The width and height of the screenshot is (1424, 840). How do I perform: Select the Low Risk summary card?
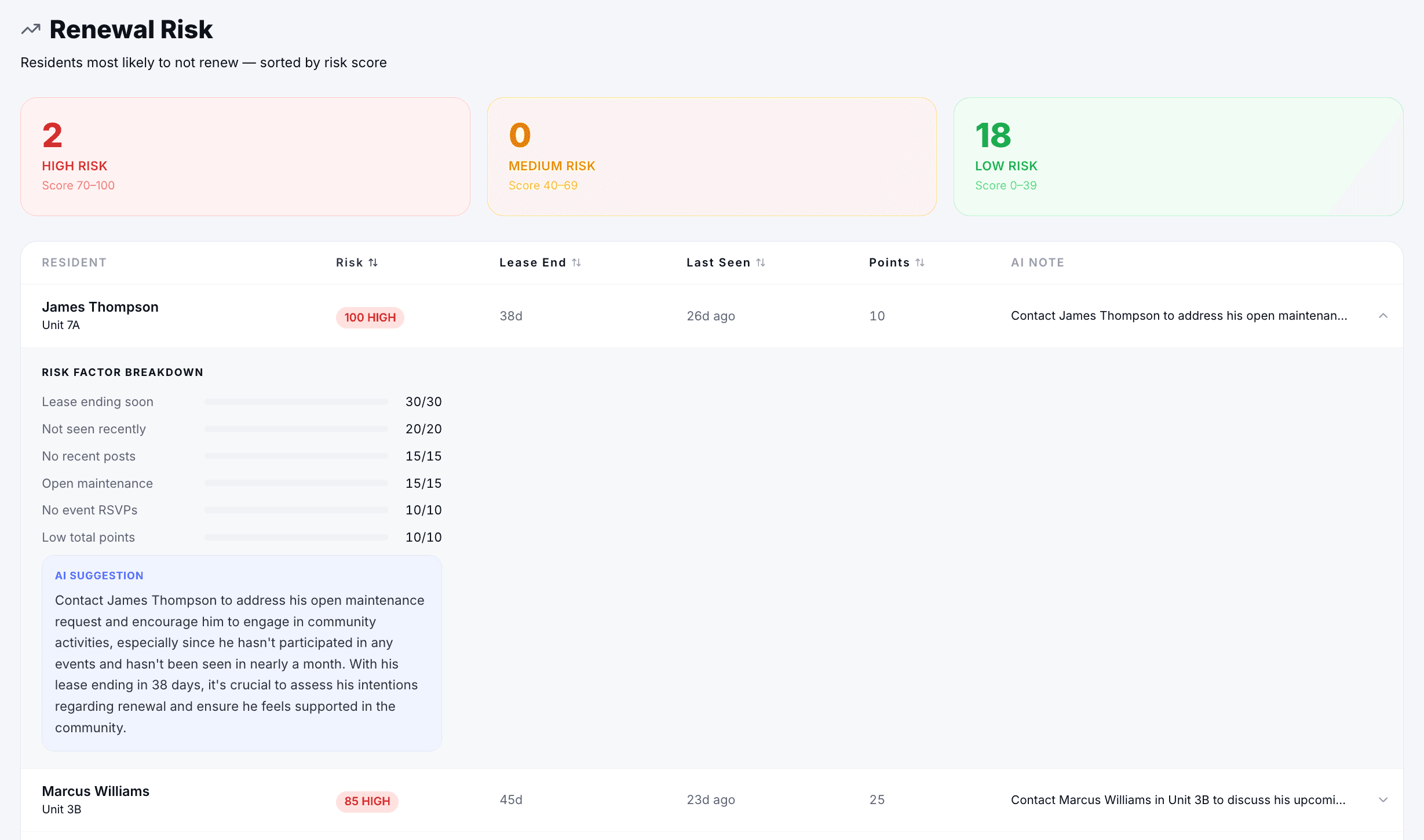(x=1178, y=156)
